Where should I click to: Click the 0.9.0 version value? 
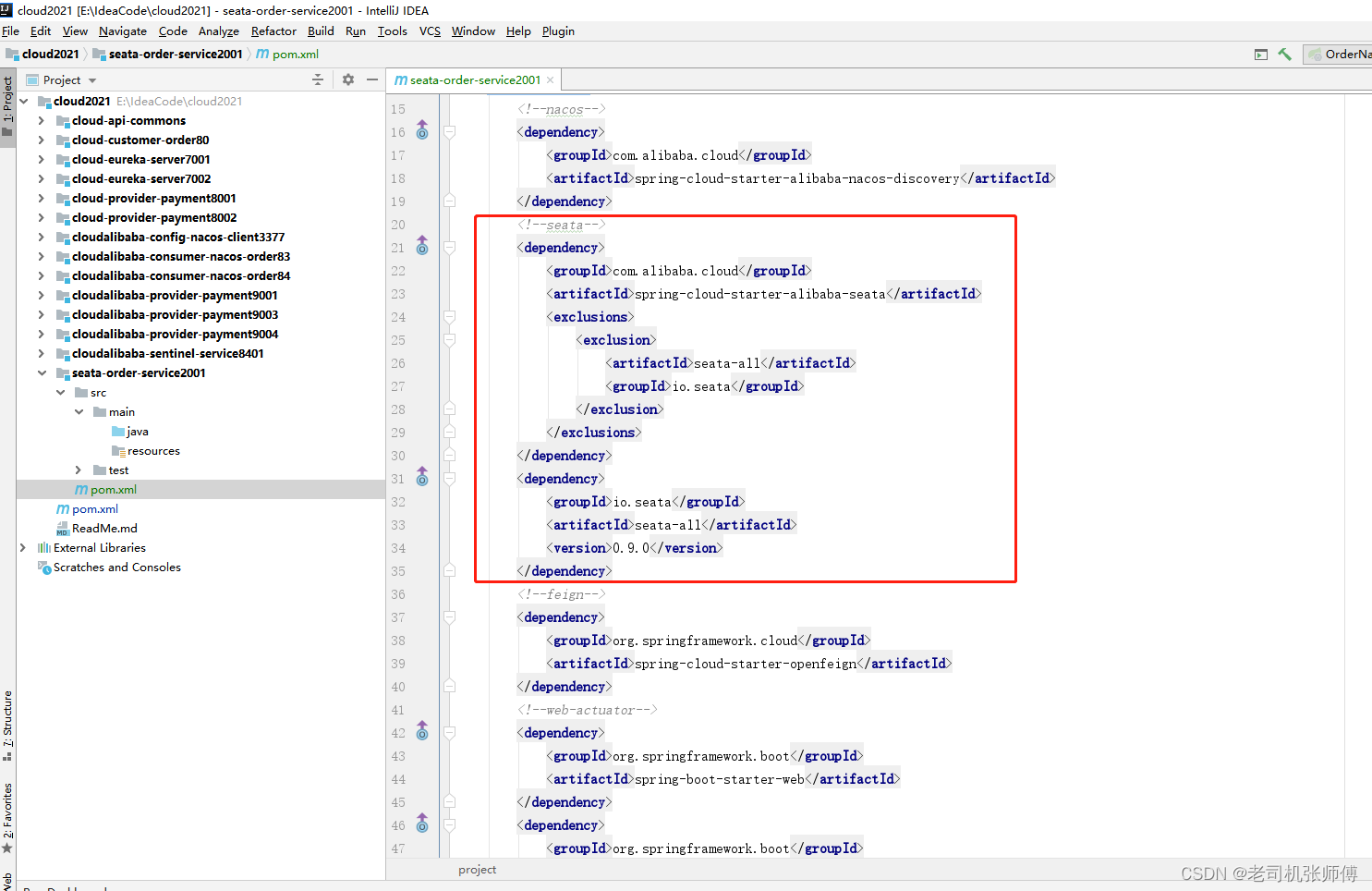631,548
